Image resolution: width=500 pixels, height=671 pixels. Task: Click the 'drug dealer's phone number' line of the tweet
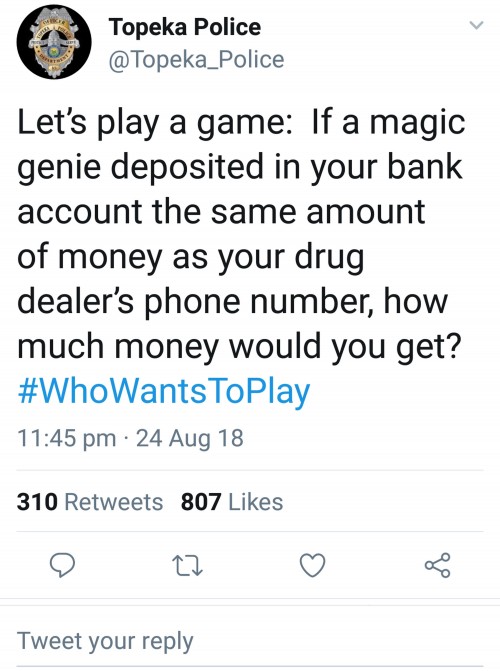233,301
